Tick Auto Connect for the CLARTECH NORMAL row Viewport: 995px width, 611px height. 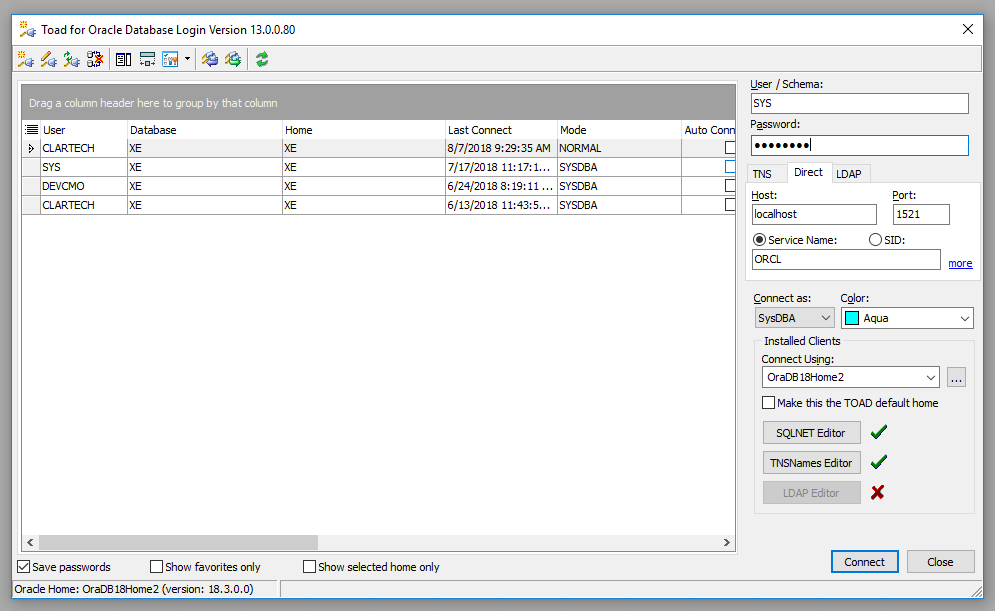tap(730, 148)
